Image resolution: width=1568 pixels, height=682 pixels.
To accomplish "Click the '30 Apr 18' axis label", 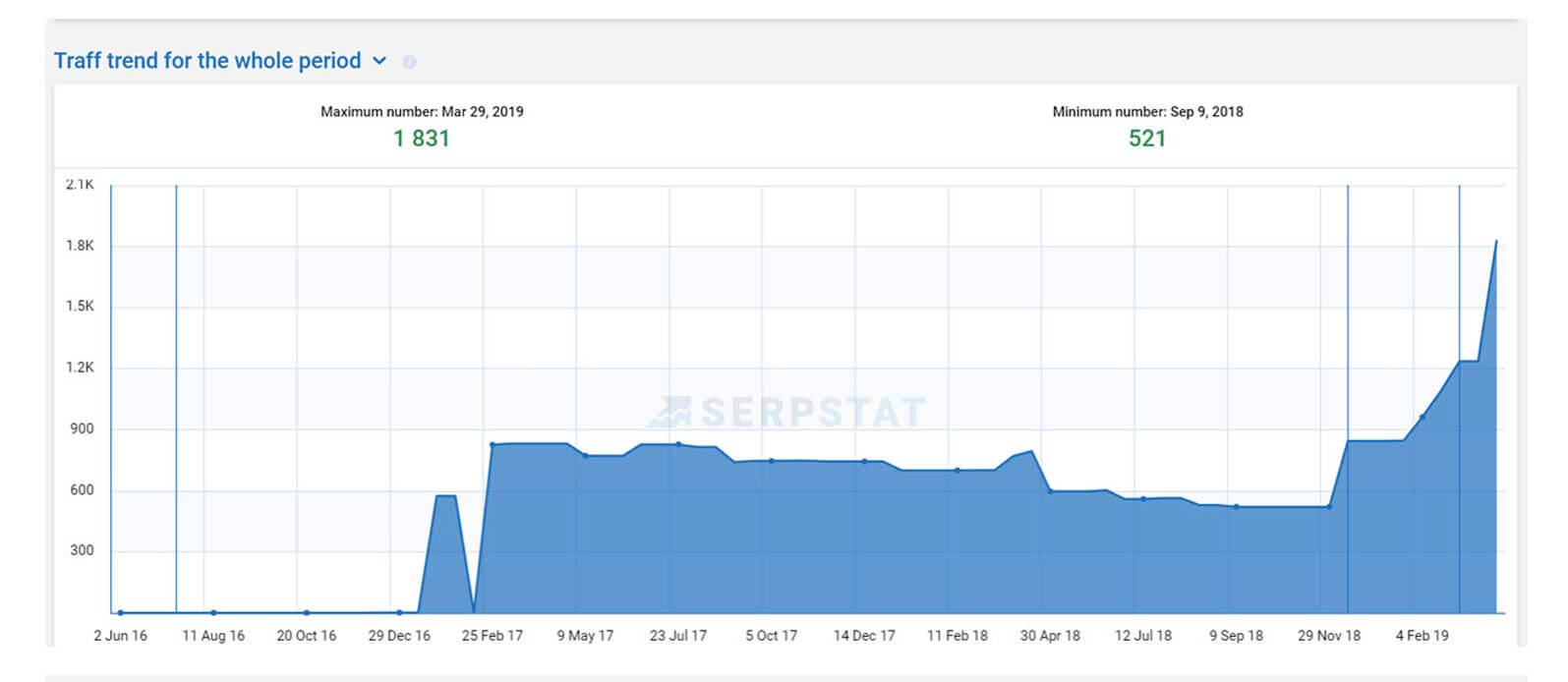I will click(x=1050, y=636).
